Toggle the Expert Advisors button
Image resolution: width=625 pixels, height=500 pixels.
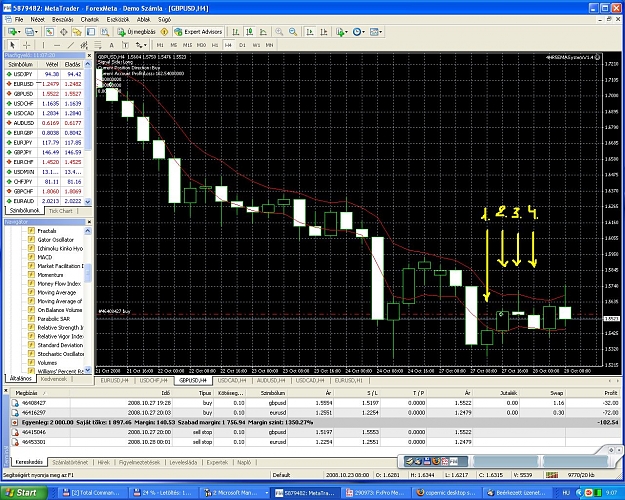point(198,32)
